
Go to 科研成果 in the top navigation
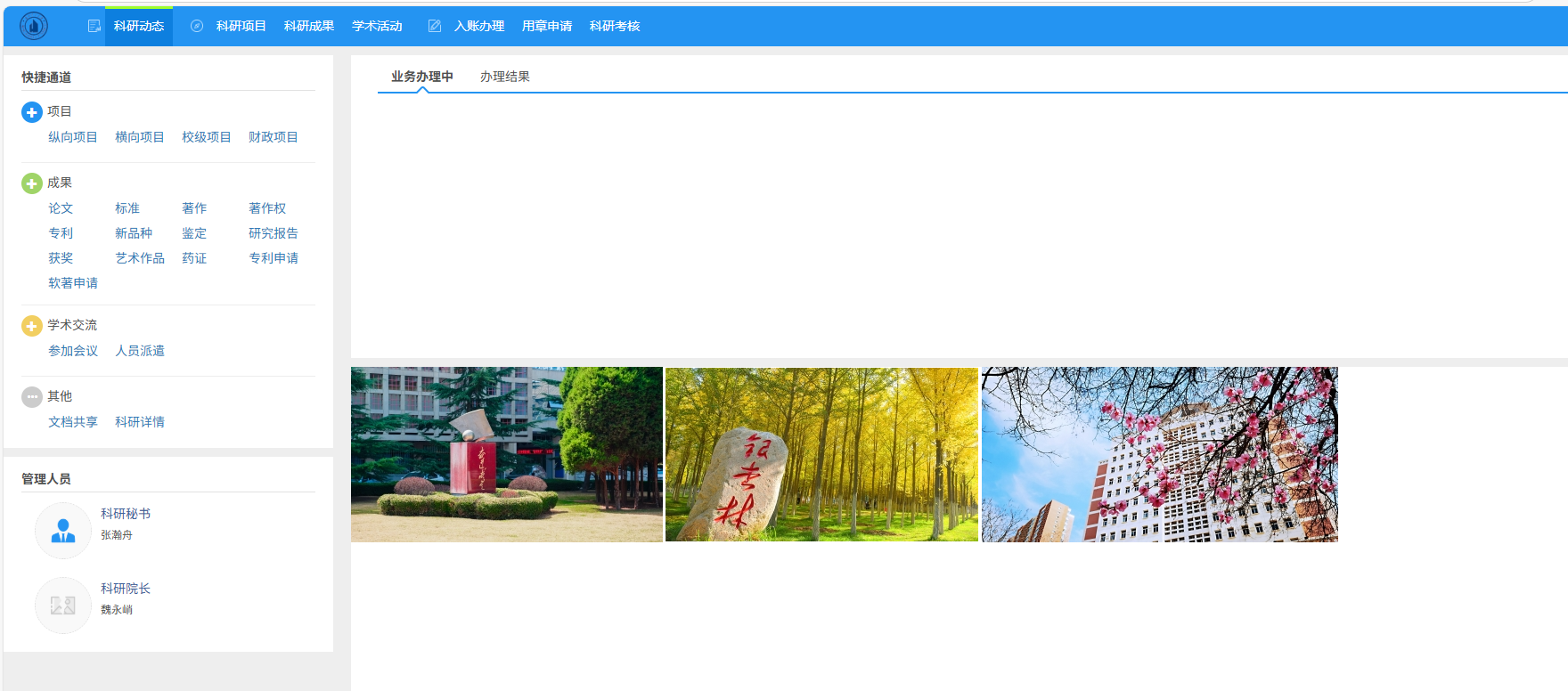(309, 26)
